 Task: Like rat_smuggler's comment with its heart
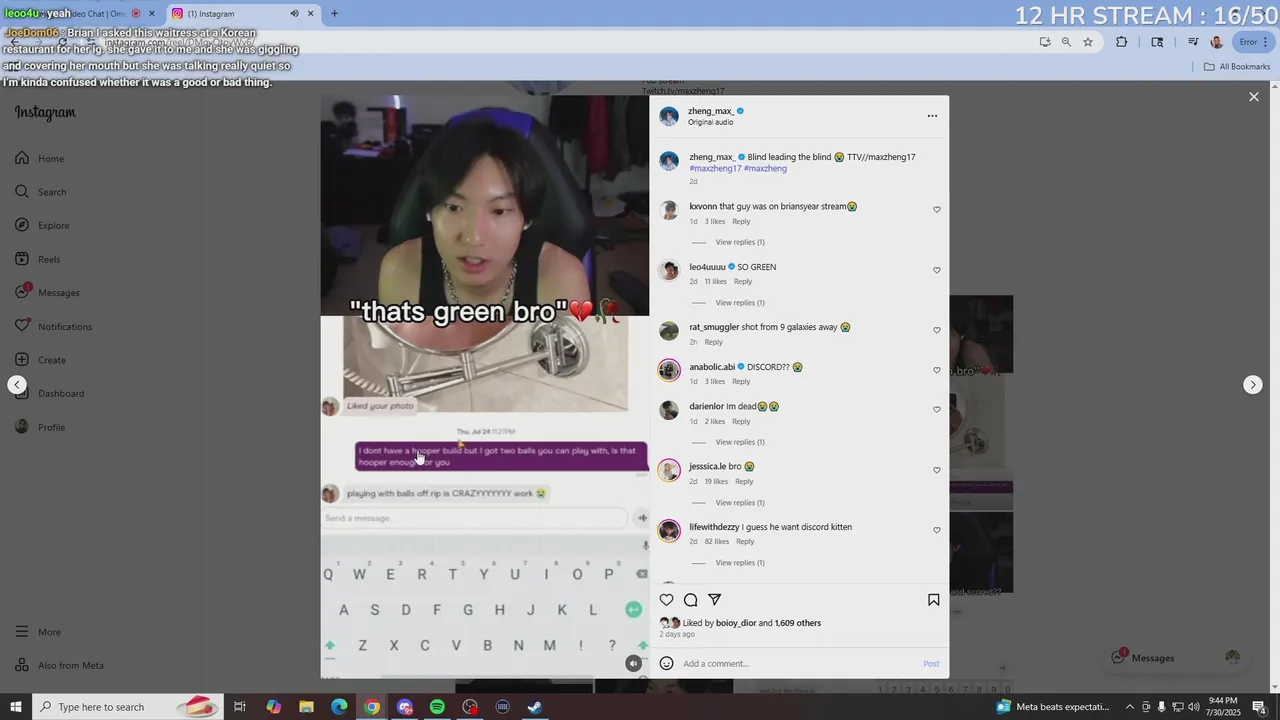pyautogui.click(x=937, y=330)
